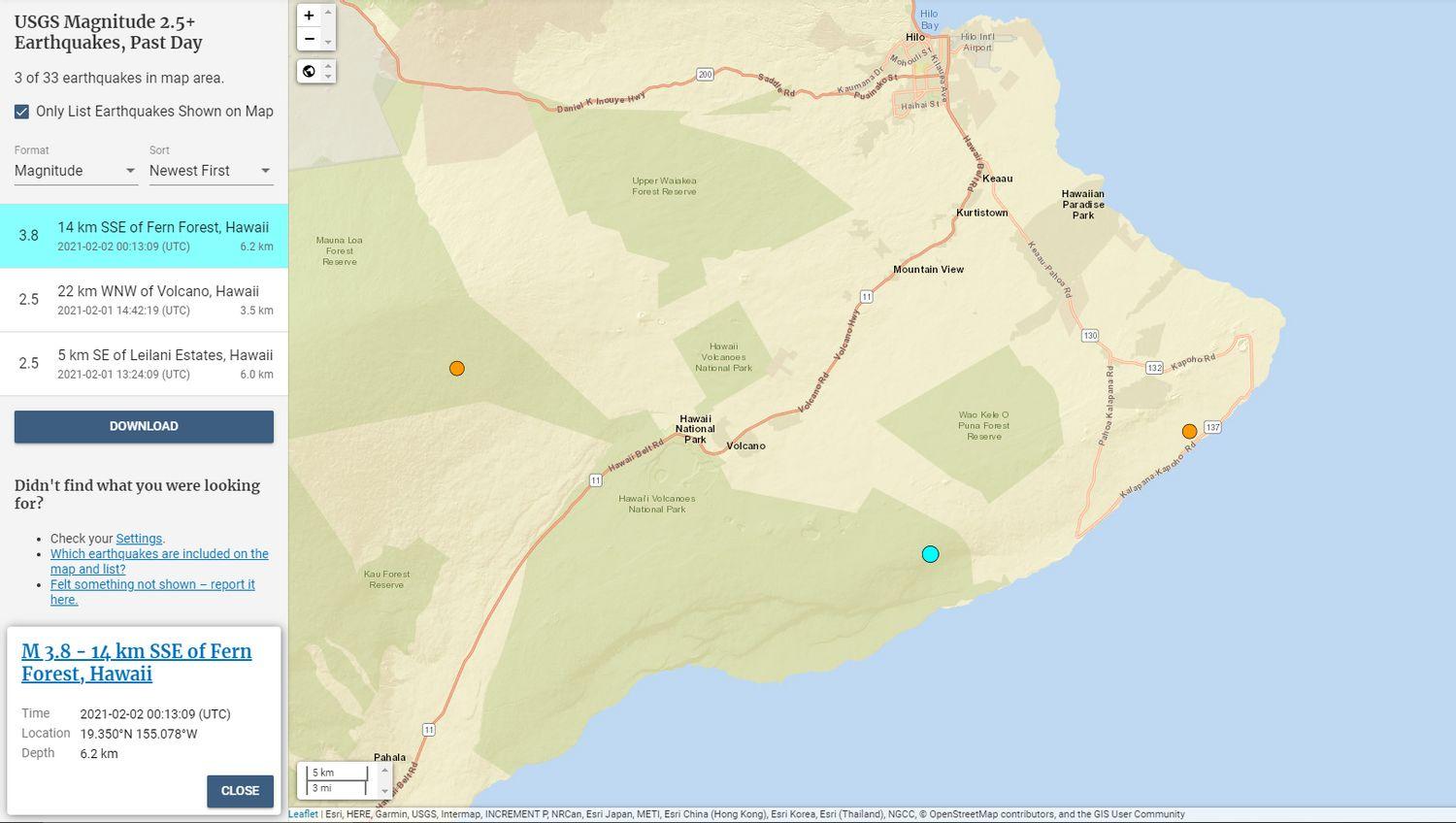Click scroll-up arrow beside zoom buttons
The image size is (1456, 823).
coord(328,13)
